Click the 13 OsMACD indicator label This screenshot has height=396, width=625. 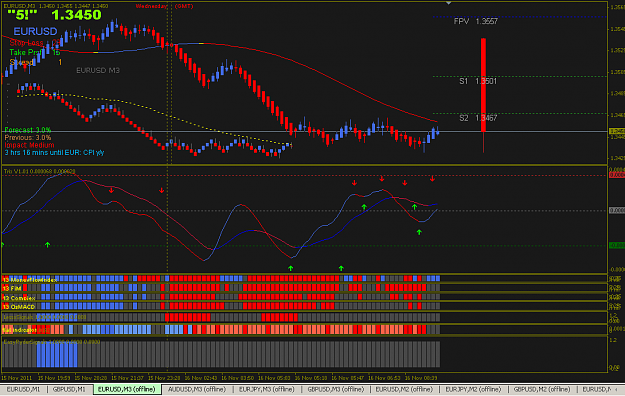(x=19, y=307)
